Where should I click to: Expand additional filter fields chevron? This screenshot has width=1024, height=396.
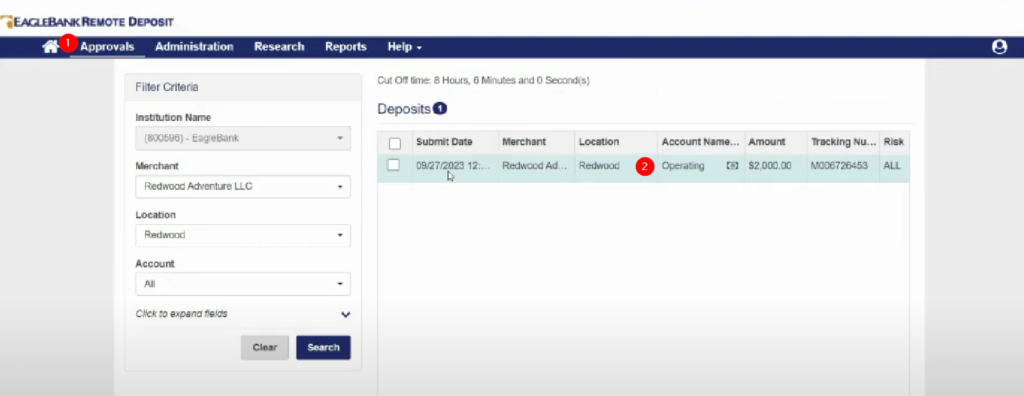(x=345, y=314)
